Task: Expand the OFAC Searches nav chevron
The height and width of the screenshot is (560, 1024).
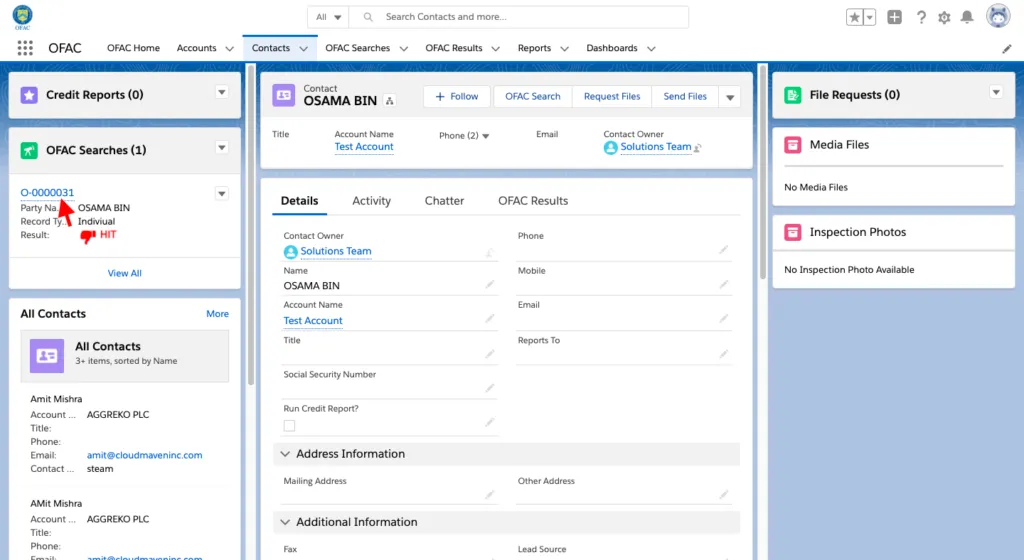Action: (x=404, y=49)
